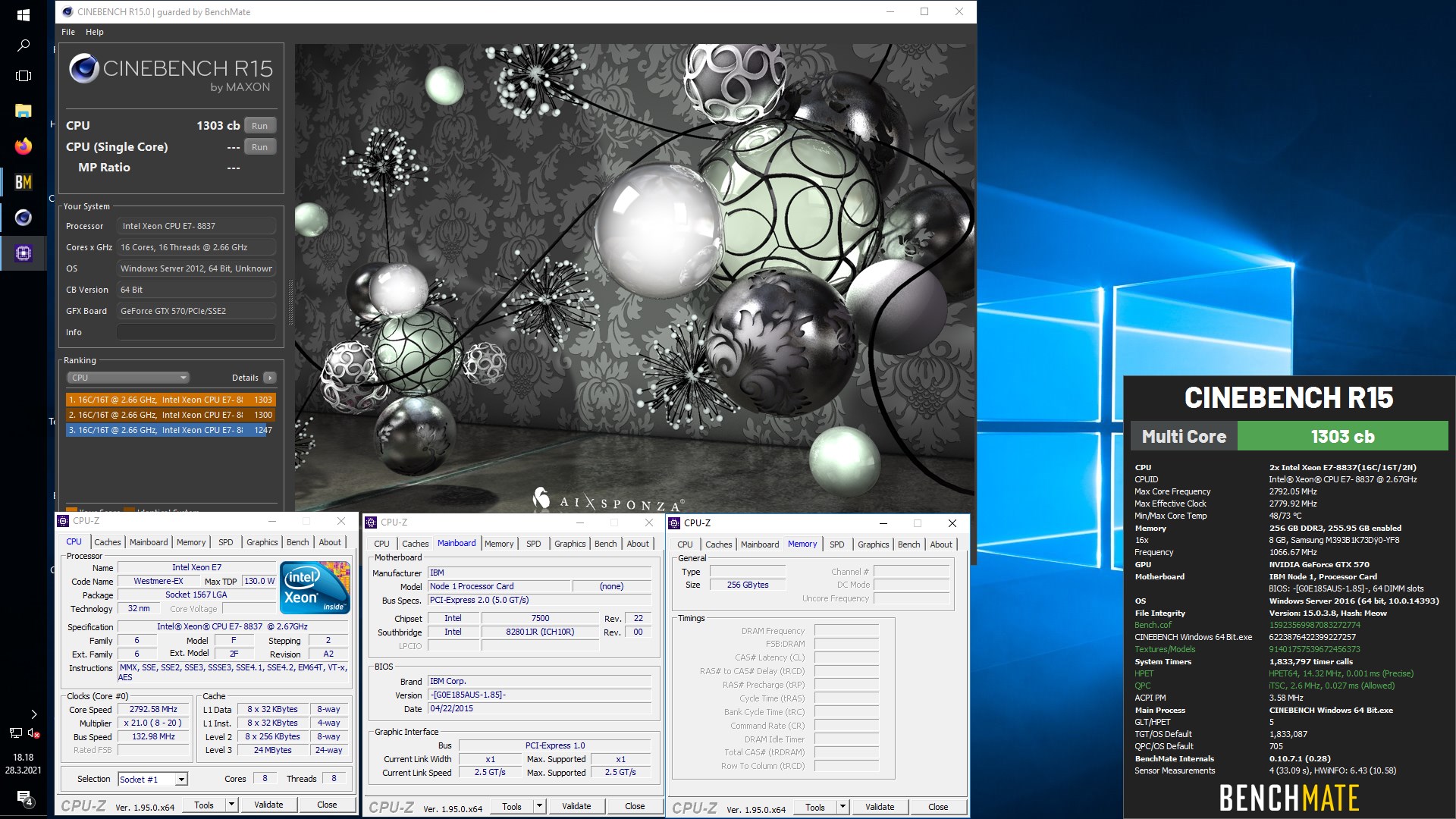
Task: Open SPD tab in first CPU-Z window
Action: (226, 542)
